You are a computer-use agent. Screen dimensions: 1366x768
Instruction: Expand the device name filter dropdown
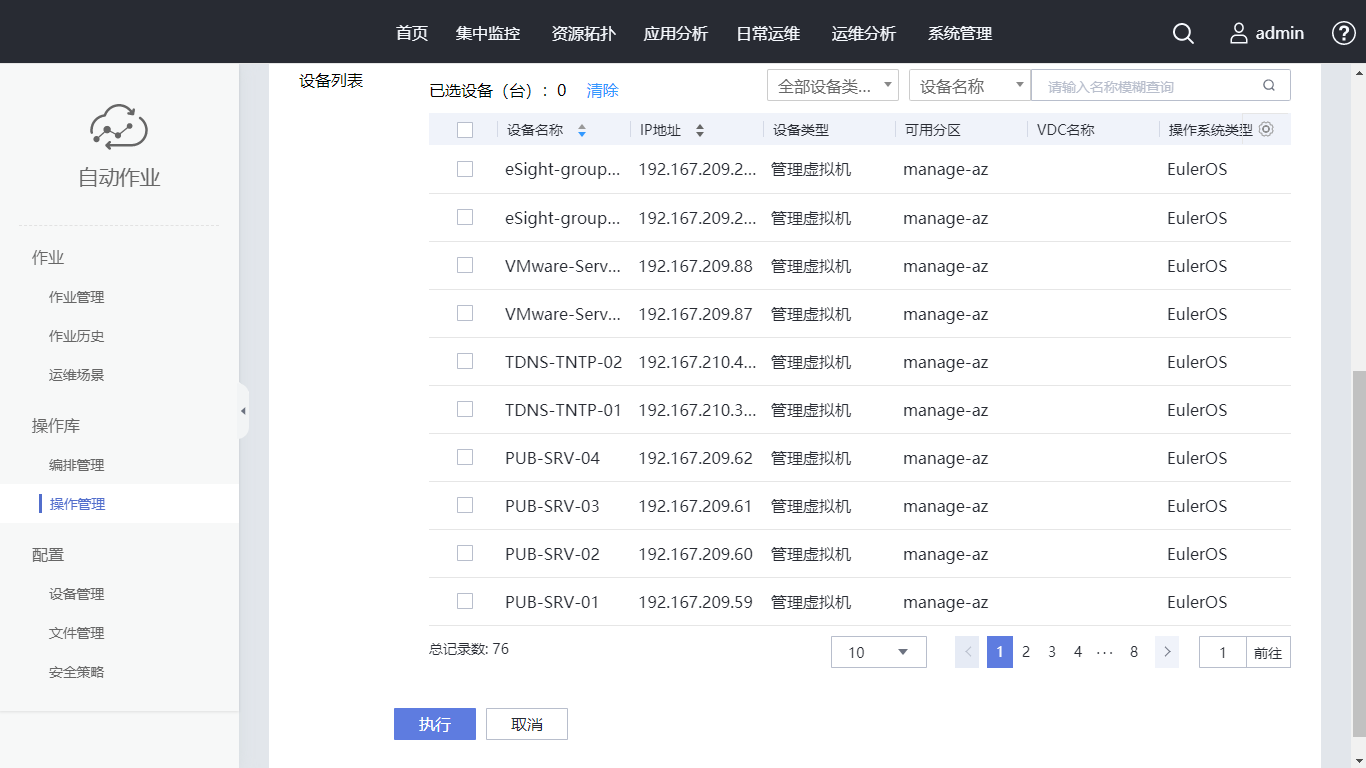[x=969, y=86]
